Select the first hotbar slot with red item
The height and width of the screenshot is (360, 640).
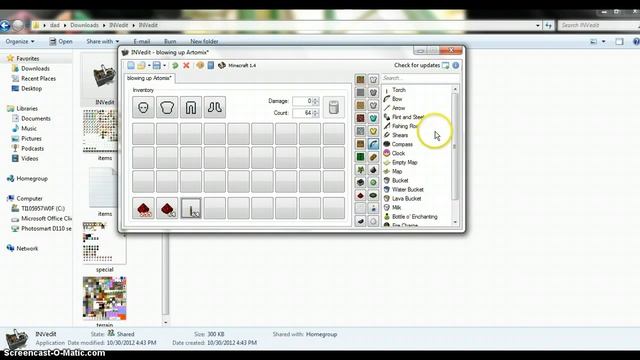(x=143, y=208)
